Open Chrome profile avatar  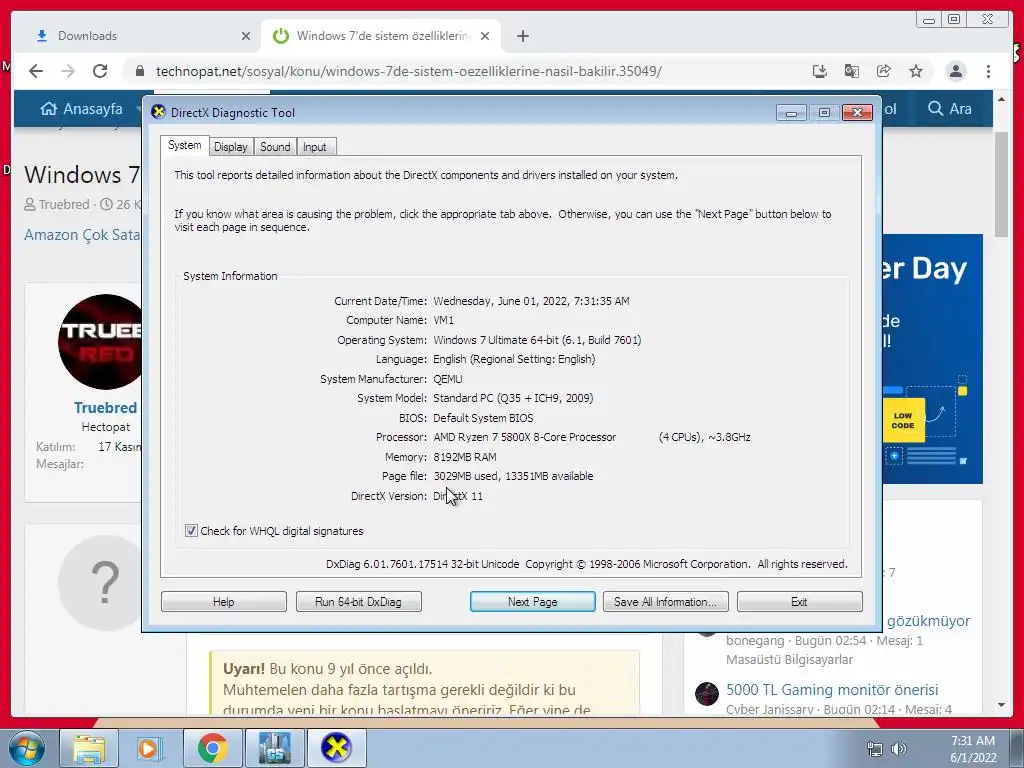[x=955, y=71]
